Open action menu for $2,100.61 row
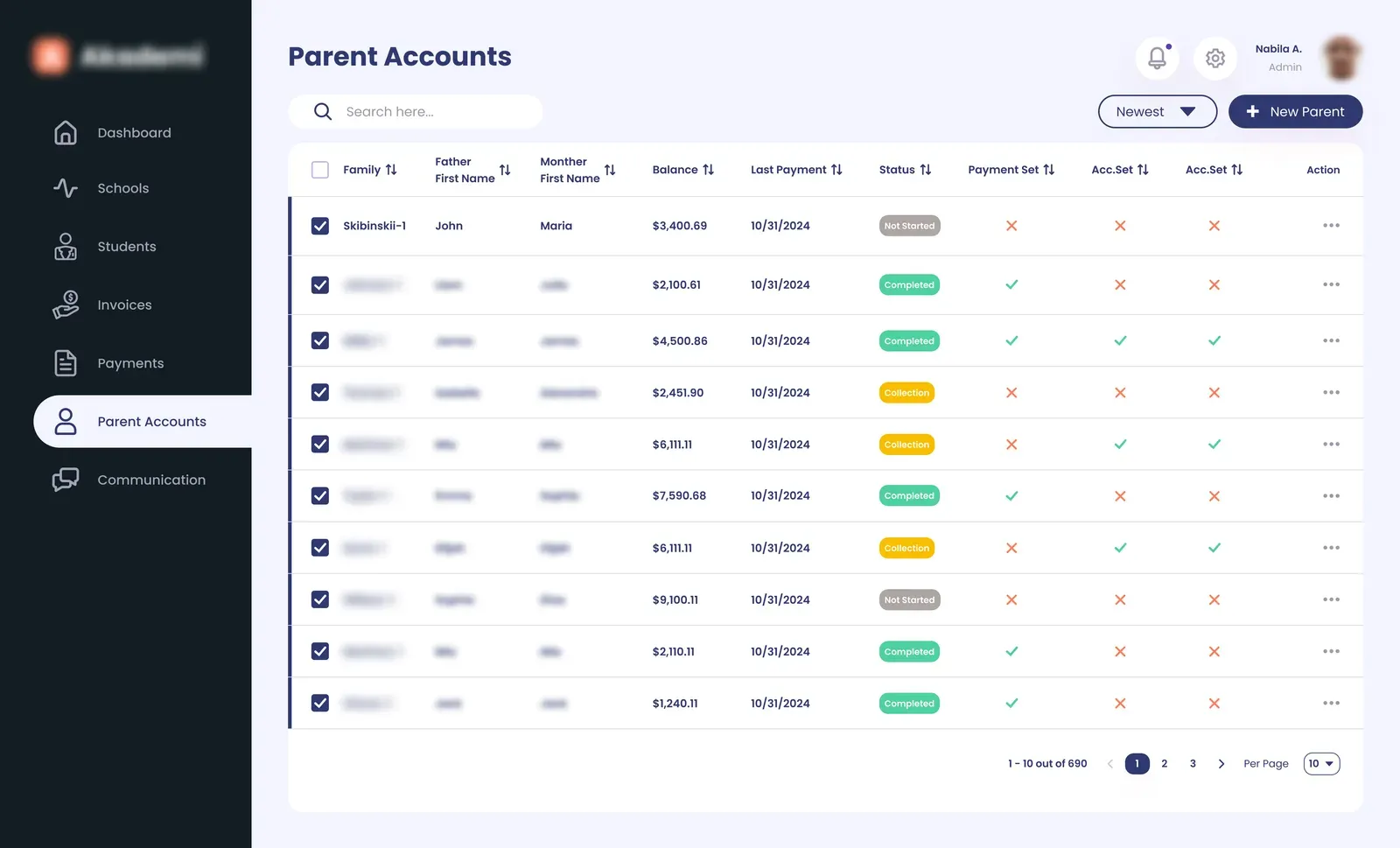This screenshot has width=1400, height=848. tap(1331, 284)
